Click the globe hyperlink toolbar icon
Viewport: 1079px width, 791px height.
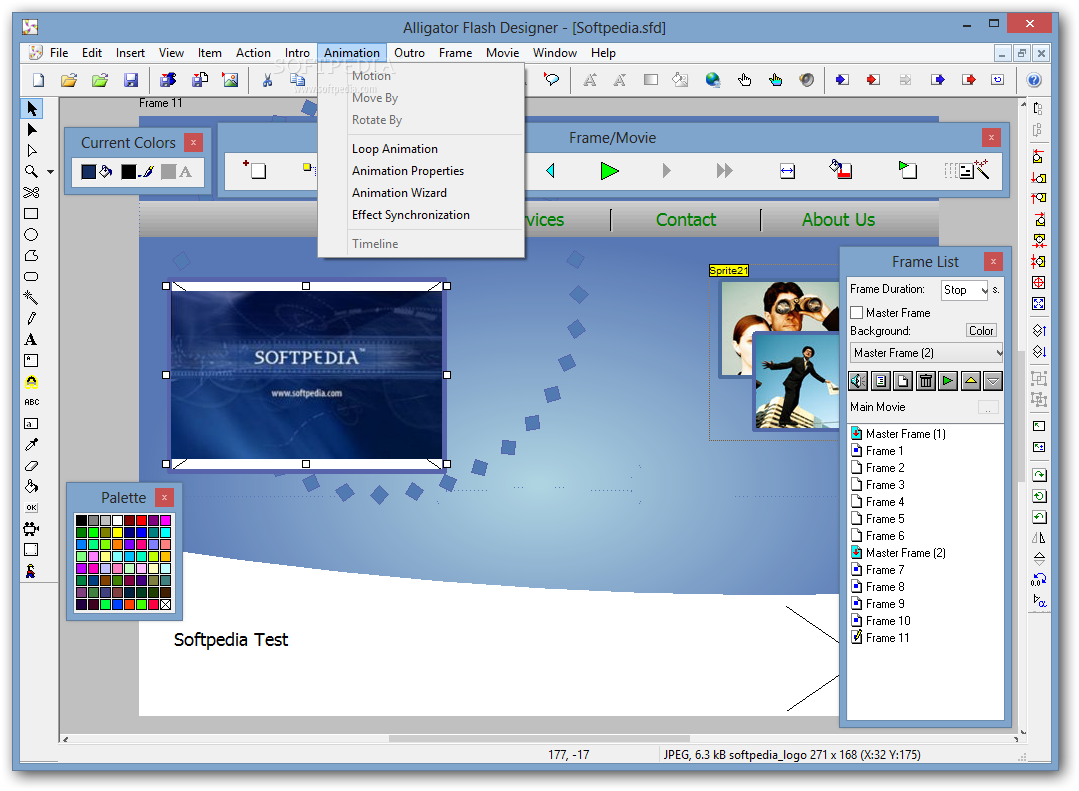[713, 81]
